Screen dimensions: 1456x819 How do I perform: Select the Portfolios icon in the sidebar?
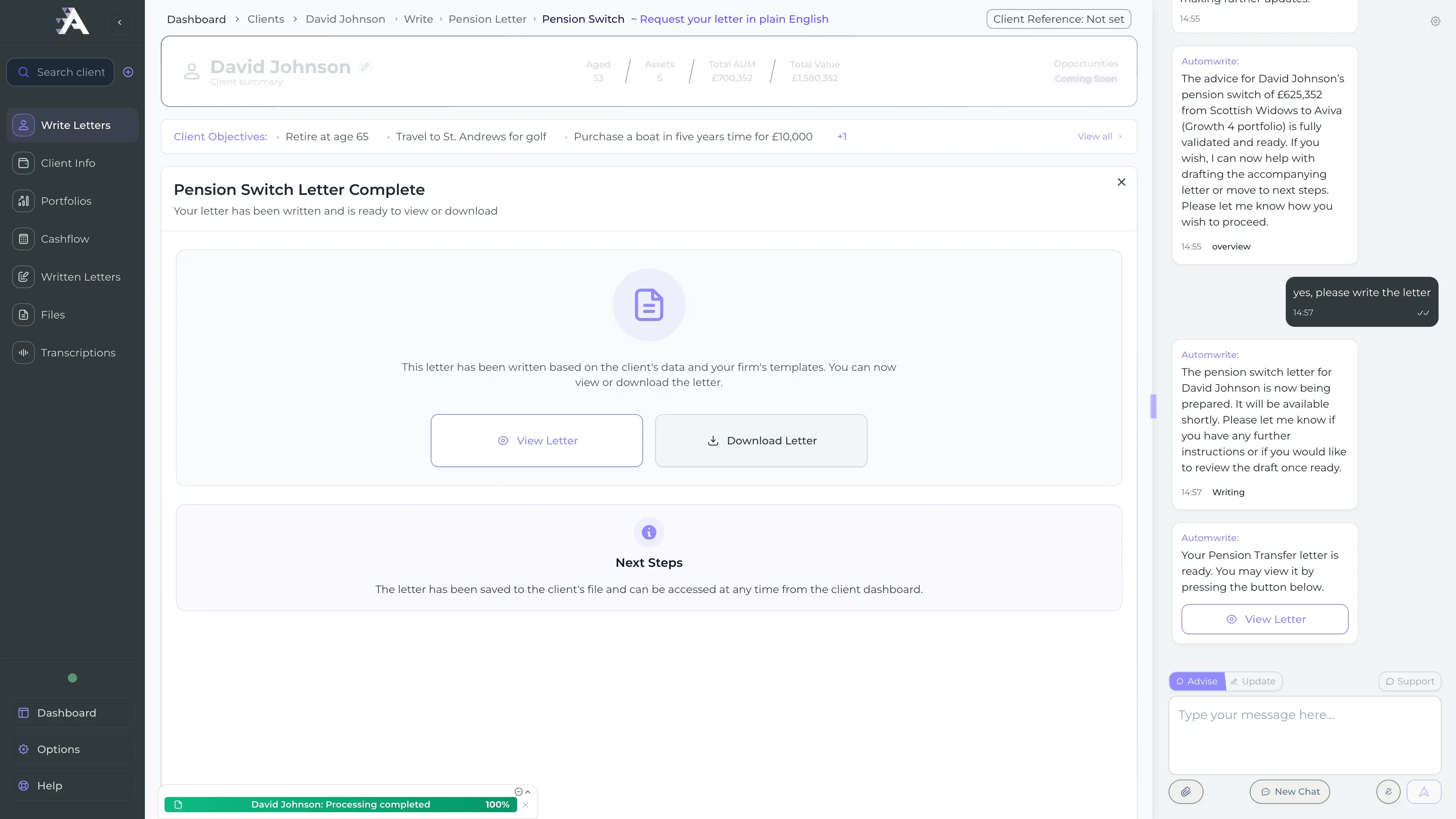point(23,201)
